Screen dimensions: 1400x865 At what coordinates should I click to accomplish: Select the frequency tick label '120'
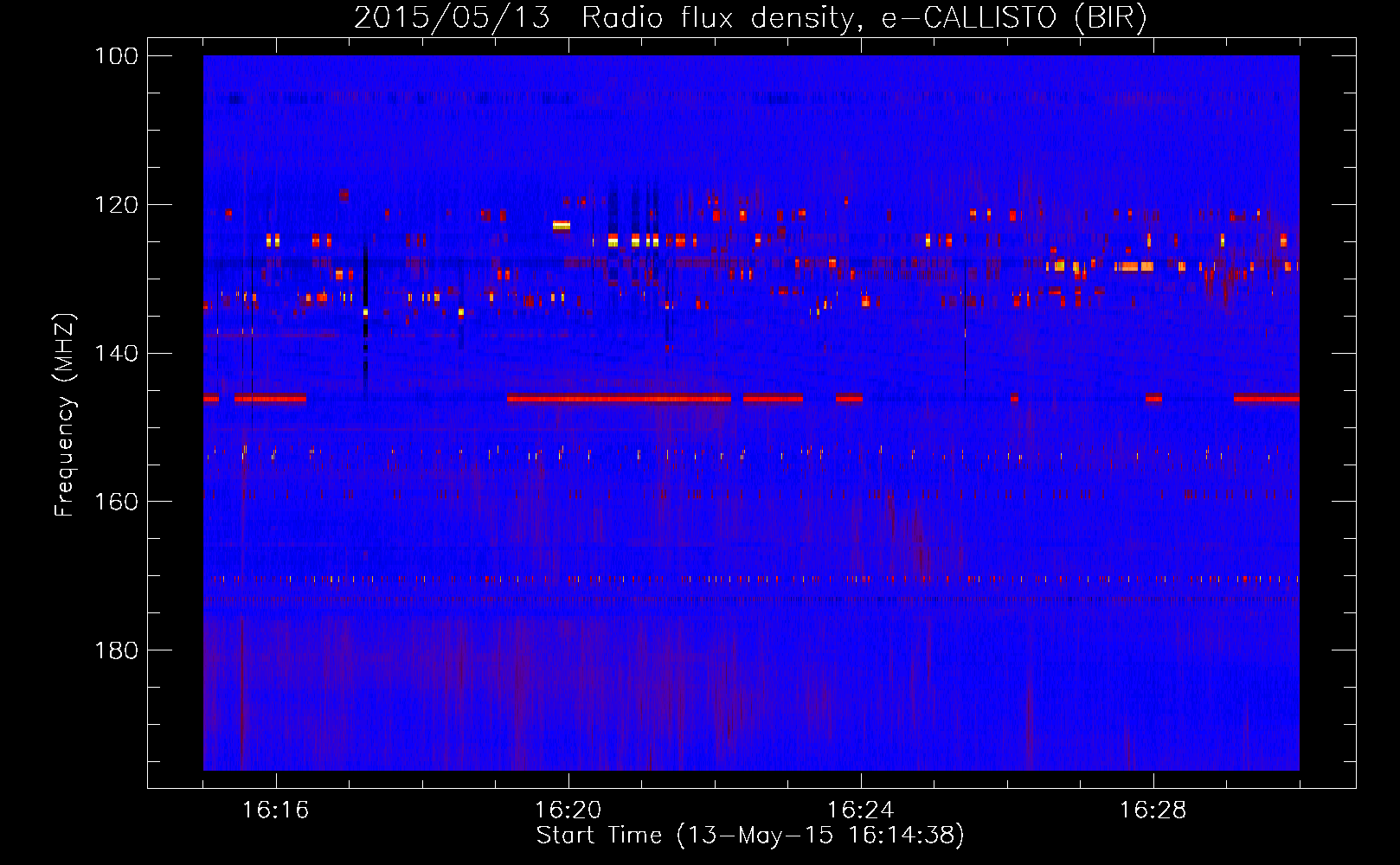click(117, 205)
